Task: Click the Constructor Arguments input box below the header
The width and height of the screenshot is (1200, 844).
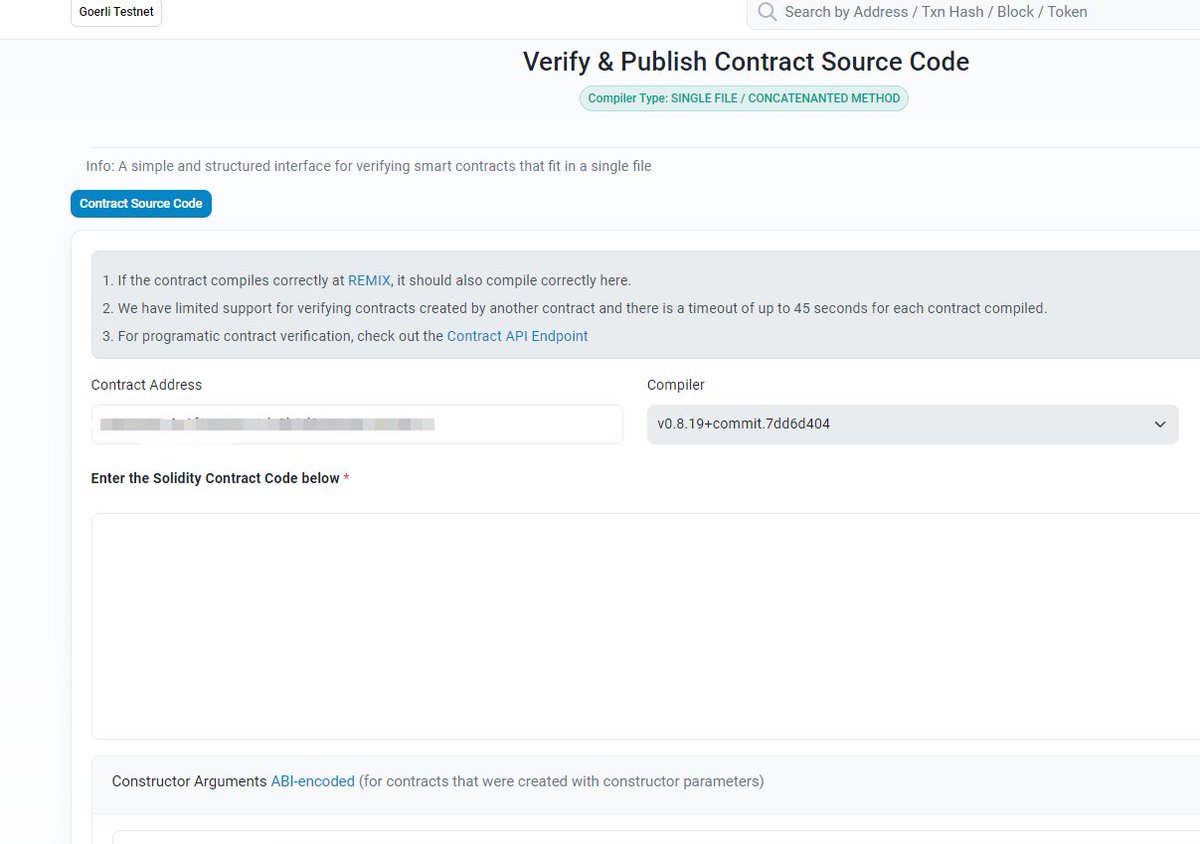Action: pyautogui.click(x=656, y=837)
